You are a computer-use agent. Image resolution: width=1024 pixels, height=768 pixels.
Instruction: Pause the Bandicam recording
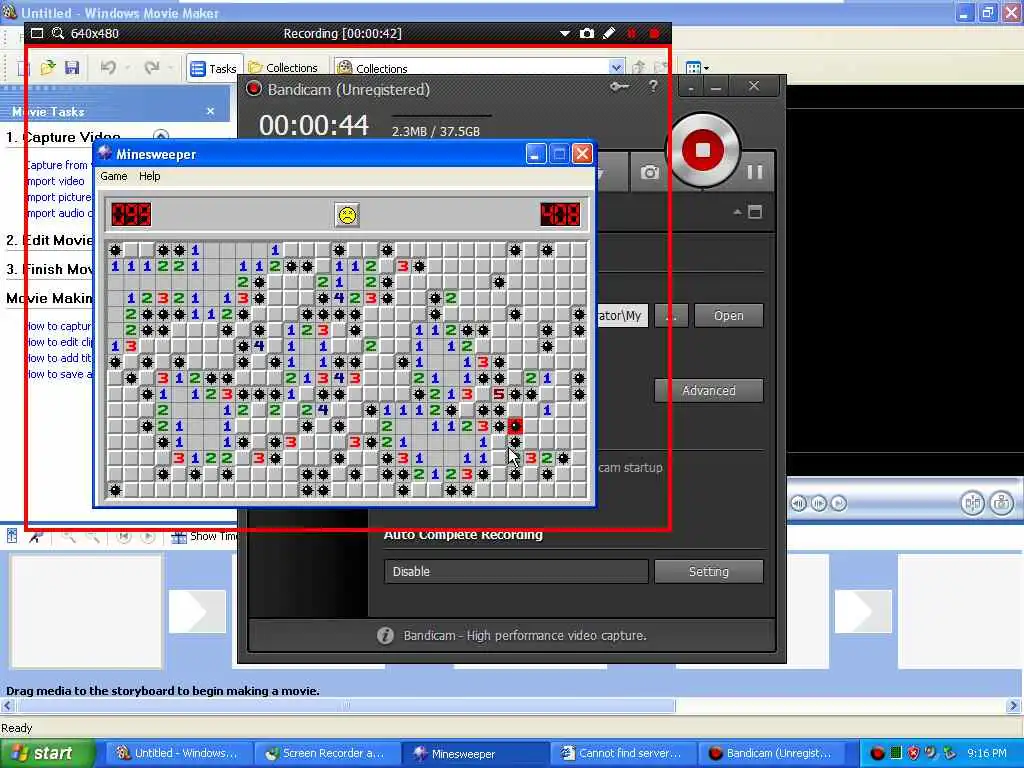click(755, 172)
